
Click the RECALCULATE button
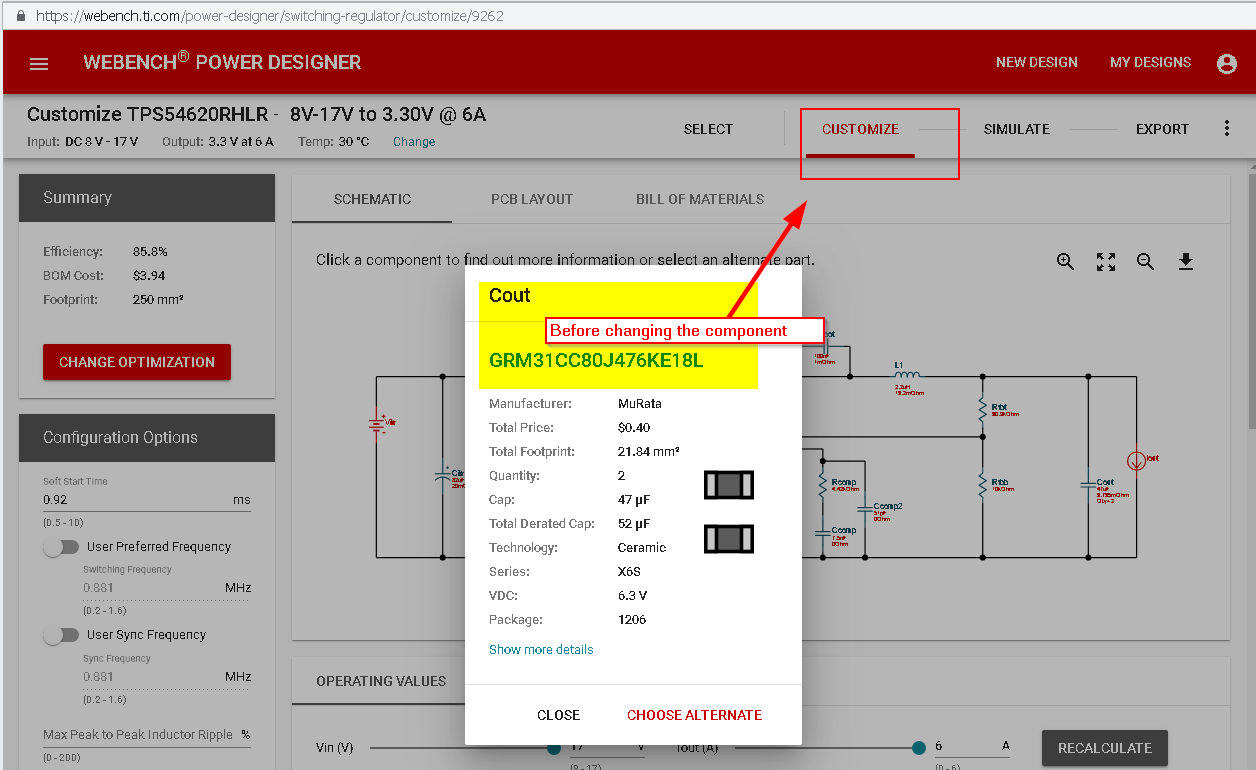point(1105,748)
